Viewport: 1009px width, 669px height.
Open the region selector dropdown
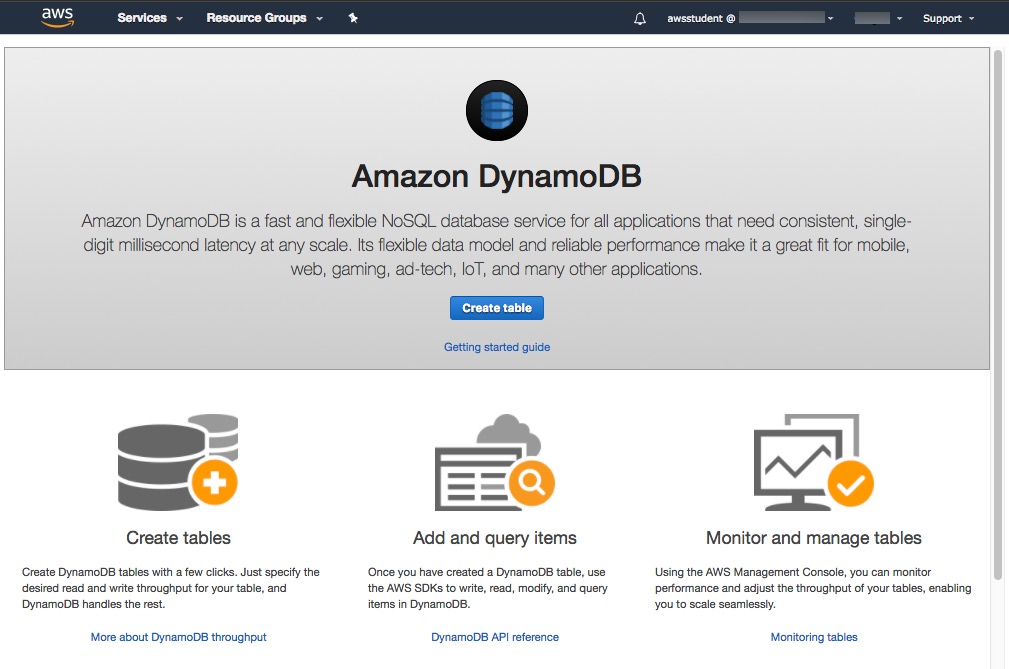[879, 18]
